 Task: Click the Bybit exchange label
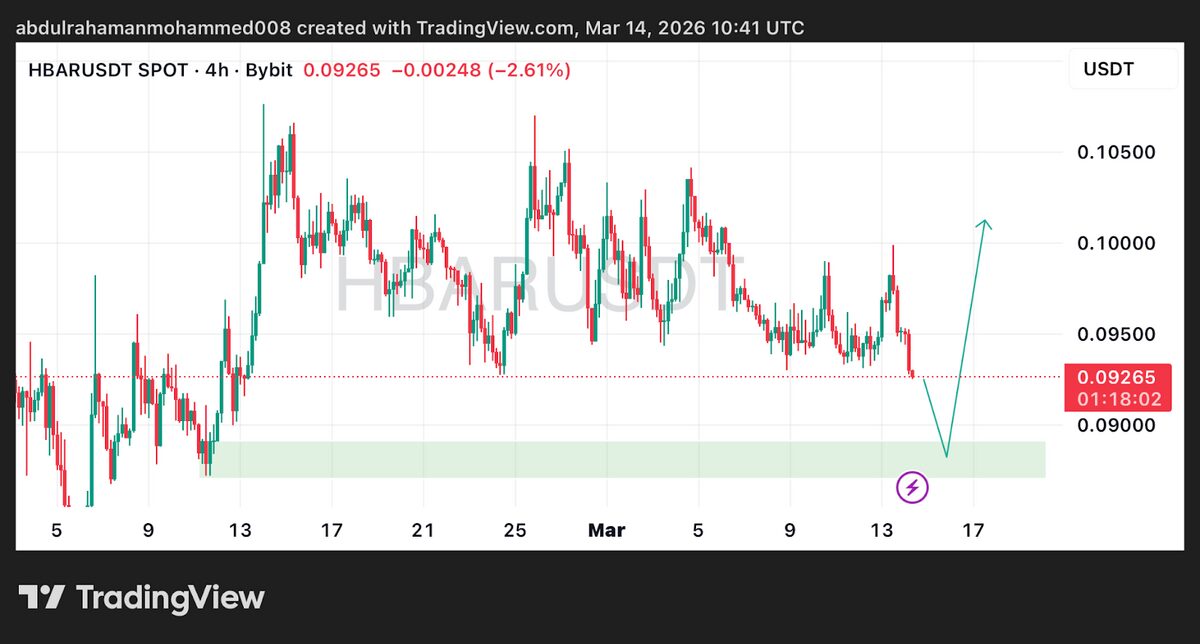[268, 71]
